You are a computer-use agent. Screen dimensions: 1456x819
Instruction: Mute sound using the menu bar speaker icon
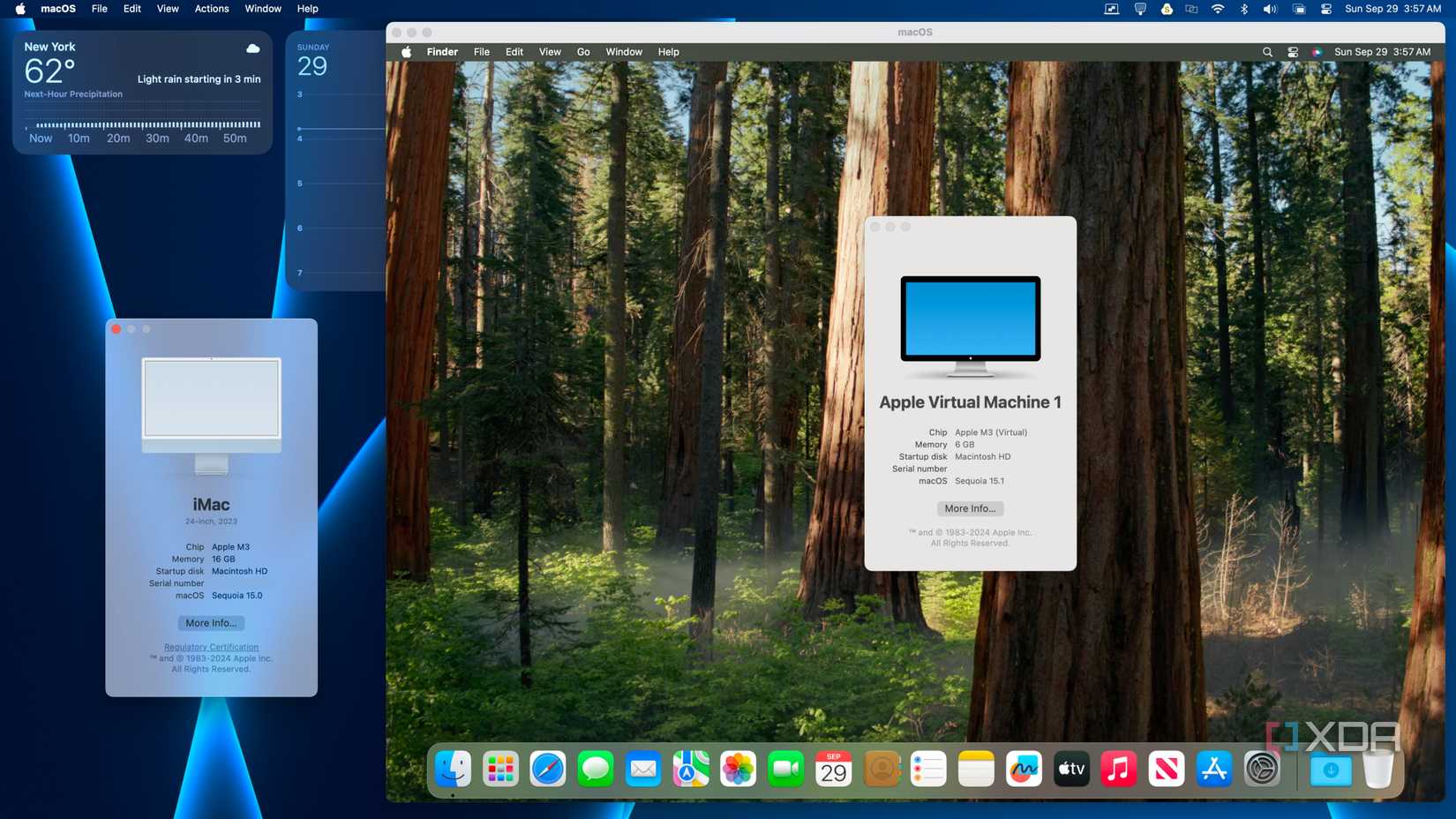(x=1271, y=8)
